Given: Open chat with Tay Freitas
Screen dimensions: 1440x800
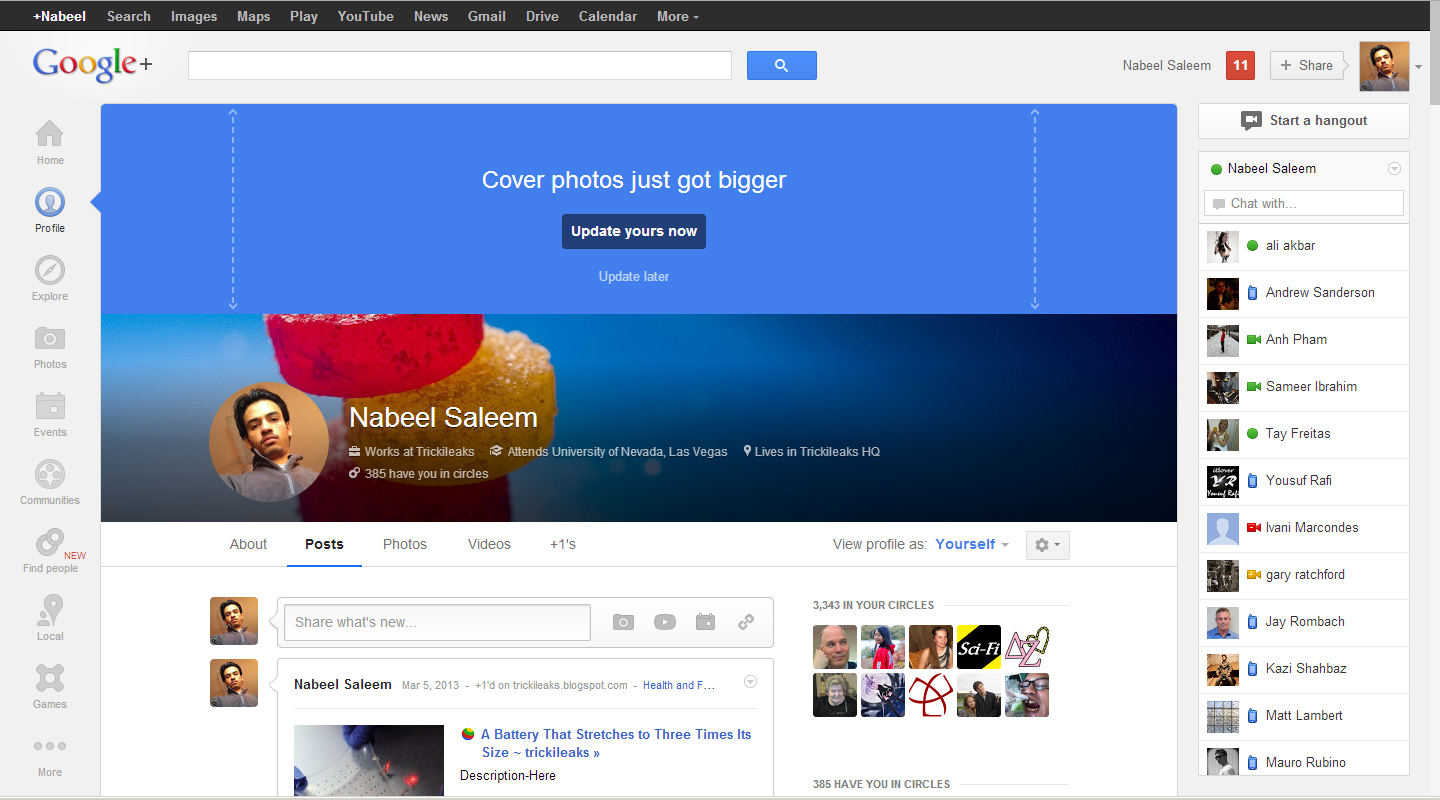Looking at the screenshot, I should (x=1304, y=434).
